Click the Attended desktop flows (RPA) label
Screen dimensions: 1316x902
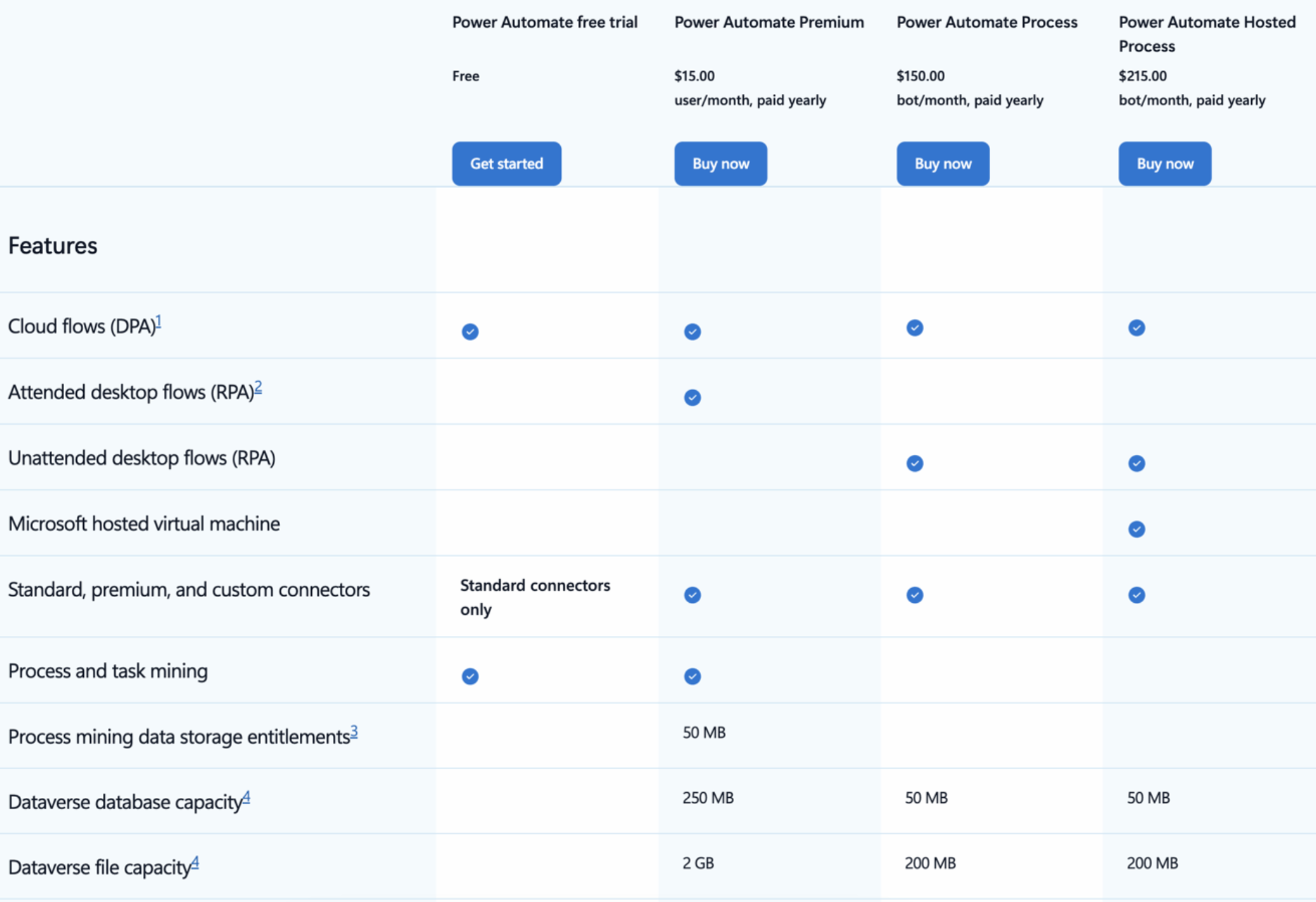[x=131, y=393]
